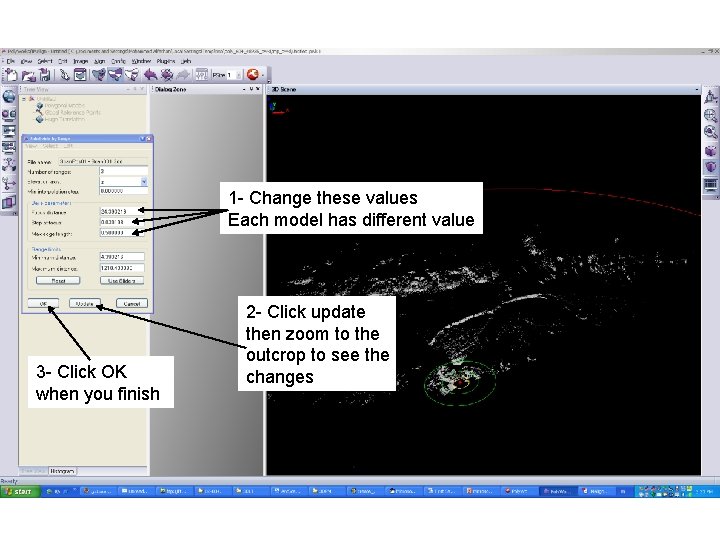Open the Window menu

[141, 61]
